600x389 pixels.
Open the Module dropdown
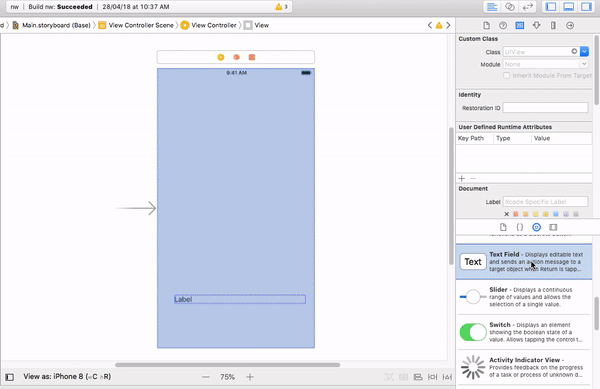click(546, 64)
